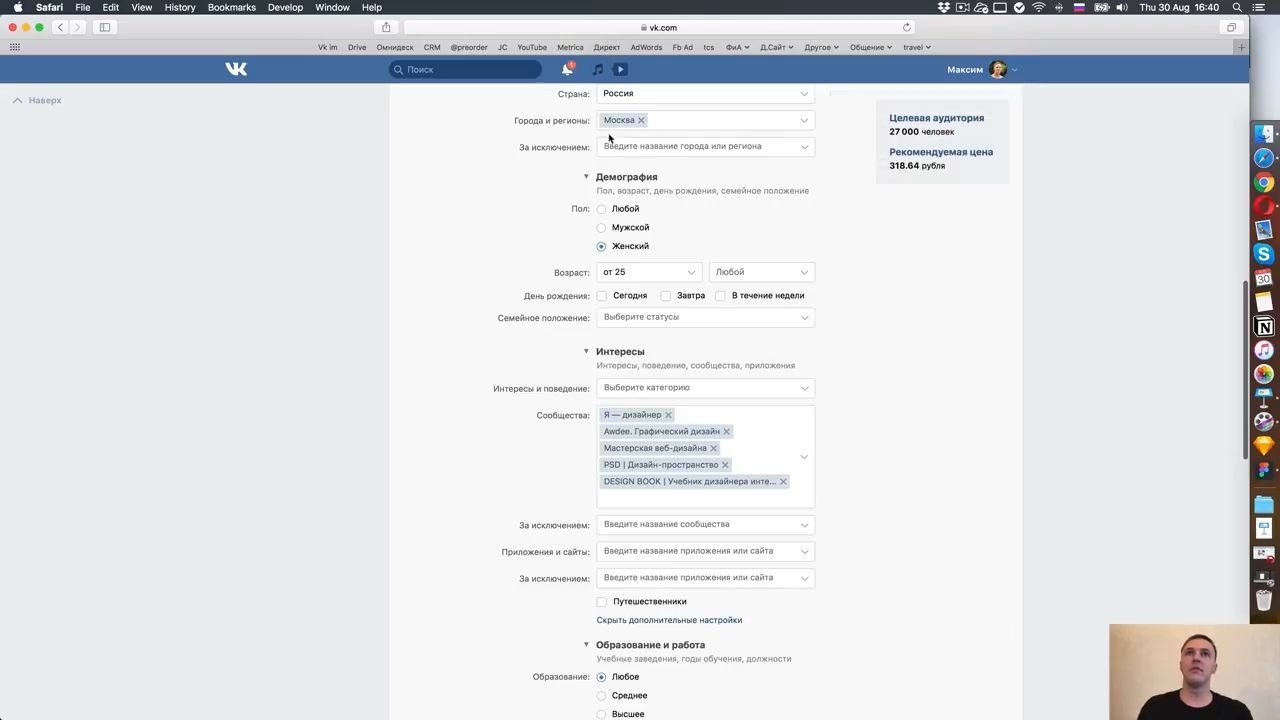Image resolution: width=1280 pixels, height=720 pixels.
Task: Open the 'Metrica' bookmark
Action: [x=570, y=47]
